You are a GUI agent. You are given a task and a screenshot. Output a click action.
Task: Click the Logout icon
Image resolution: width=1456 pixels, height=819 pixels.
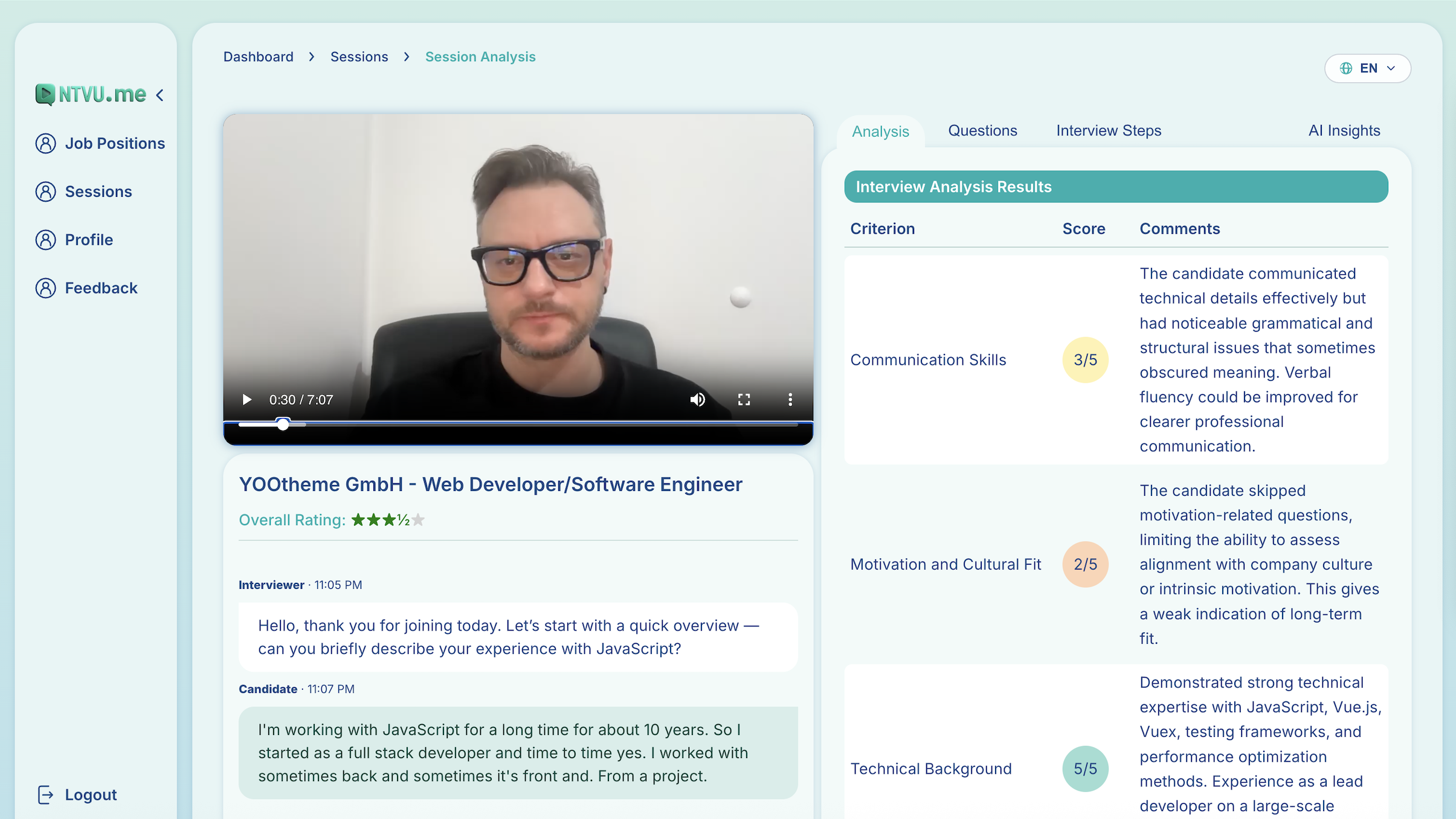click(46, 795)
